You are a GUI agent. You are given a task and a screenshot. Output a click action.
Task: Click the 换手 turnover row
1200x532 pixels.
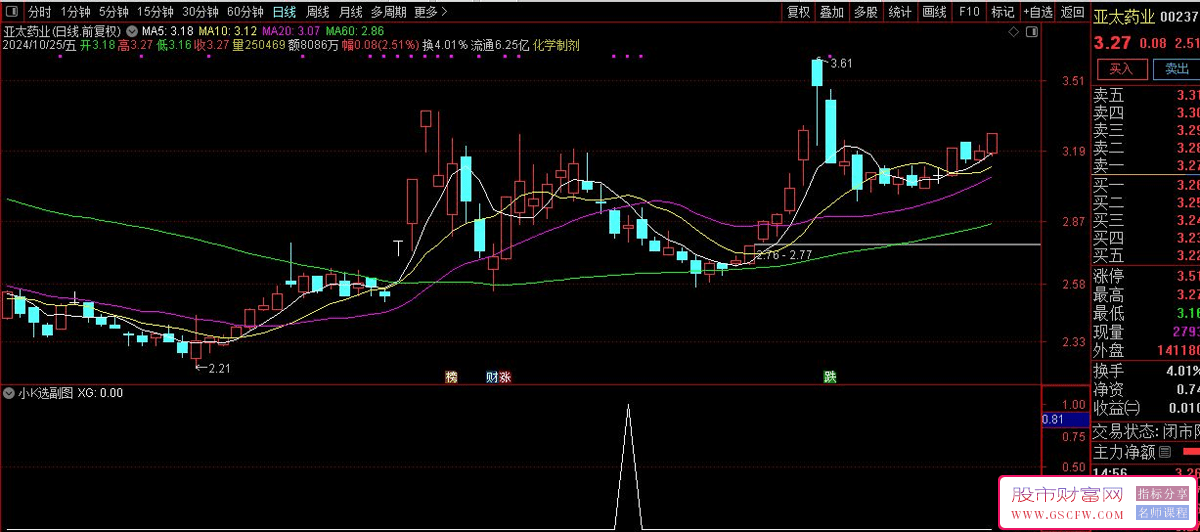pos(1146,370)
